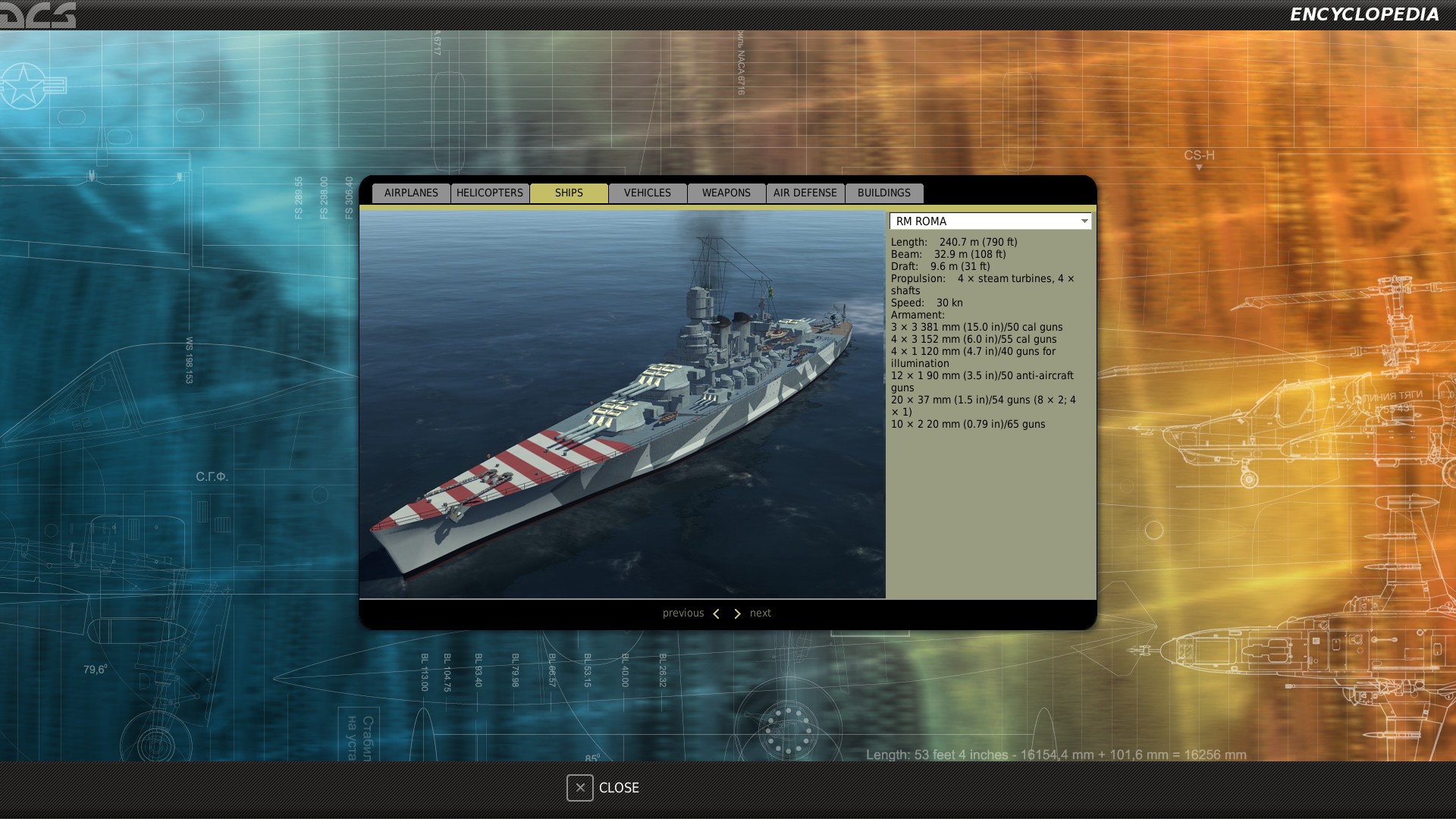Select the BUILDINGS tab

click(x=883, y=193)
